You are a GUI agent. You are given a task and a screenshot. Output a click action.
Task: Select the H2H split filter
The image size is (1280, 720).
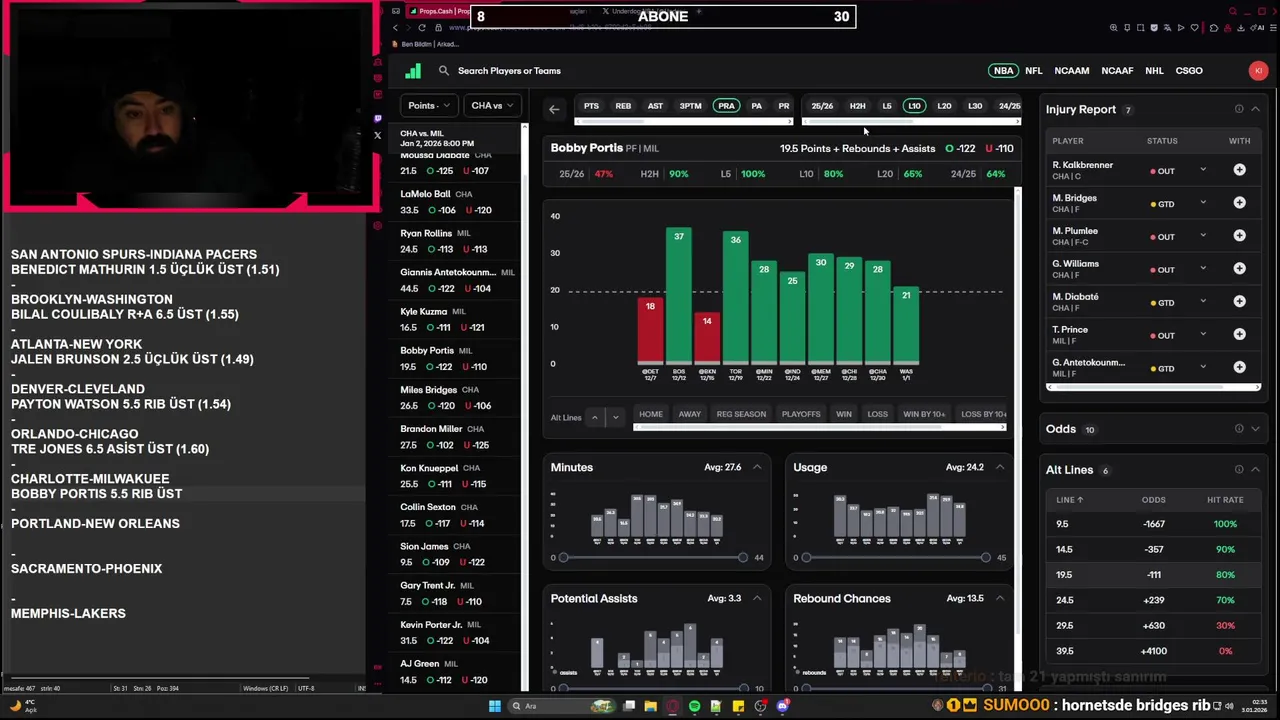click(857, 106)
